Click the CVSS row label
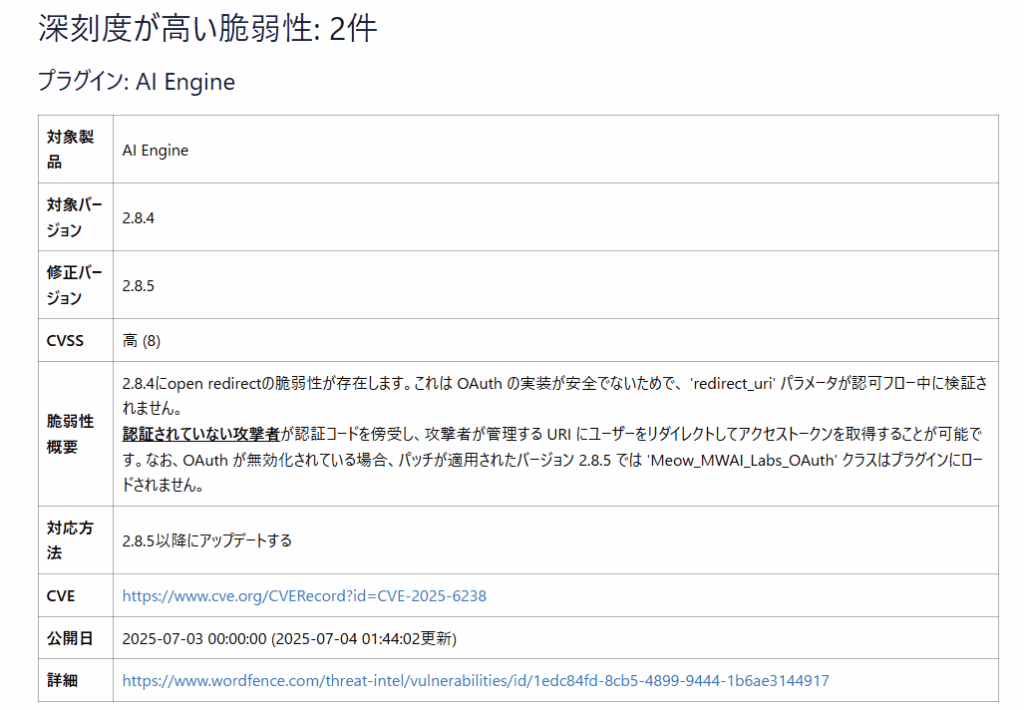This screenshot has height=710, width=1024. (65, 341)
